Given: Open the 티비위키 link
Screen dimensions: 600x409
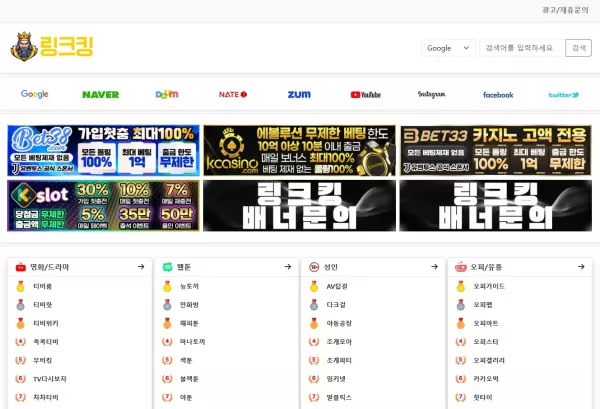Looking at the screenshot, I should click(x=46, y=323).
